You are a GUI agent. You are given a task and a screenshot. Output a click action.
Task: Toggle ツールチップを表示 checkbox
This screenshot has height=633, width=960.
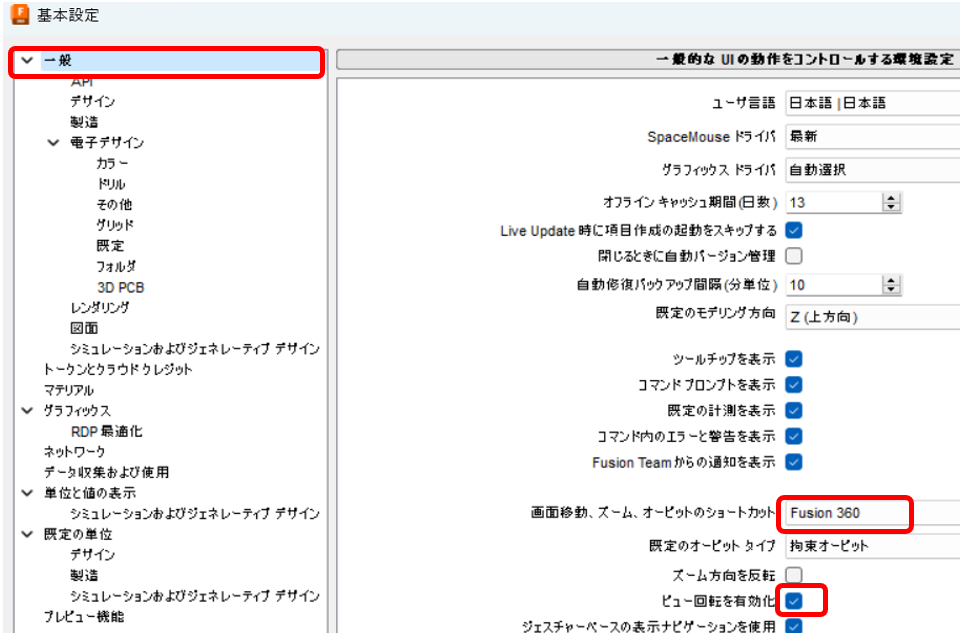(x=794, y=359)
